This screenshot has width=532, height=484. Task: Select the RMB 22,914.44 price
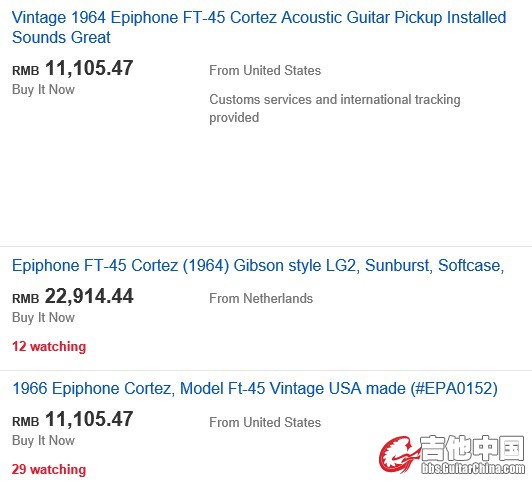(73, 296)
